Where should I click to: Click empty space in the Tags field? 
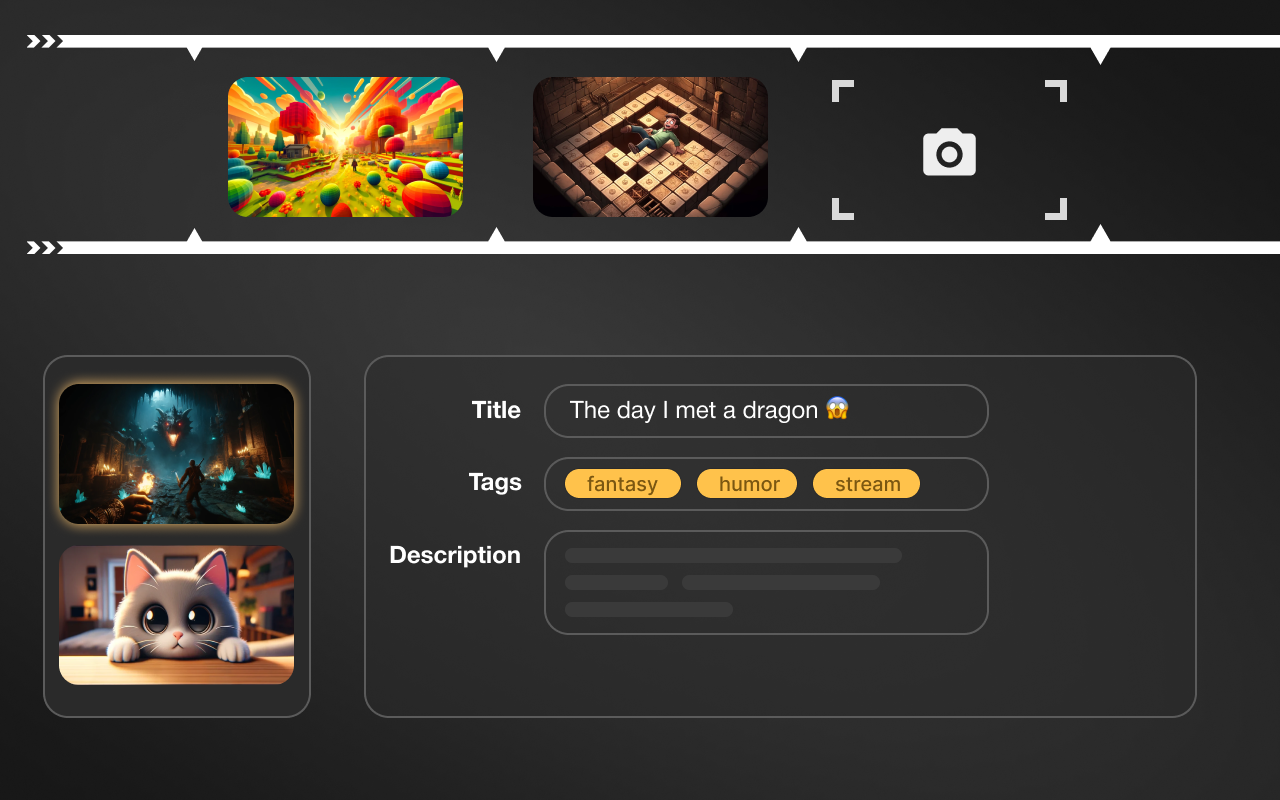pyautogui.click(x=952, y=484)
